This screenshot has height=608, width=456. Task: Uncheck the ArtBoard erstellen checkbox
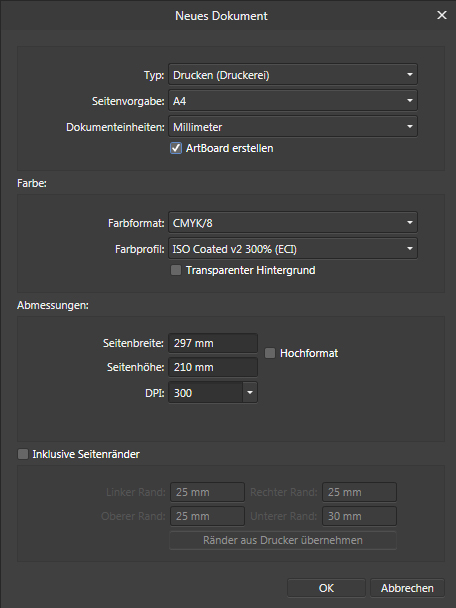pos(176,148)
